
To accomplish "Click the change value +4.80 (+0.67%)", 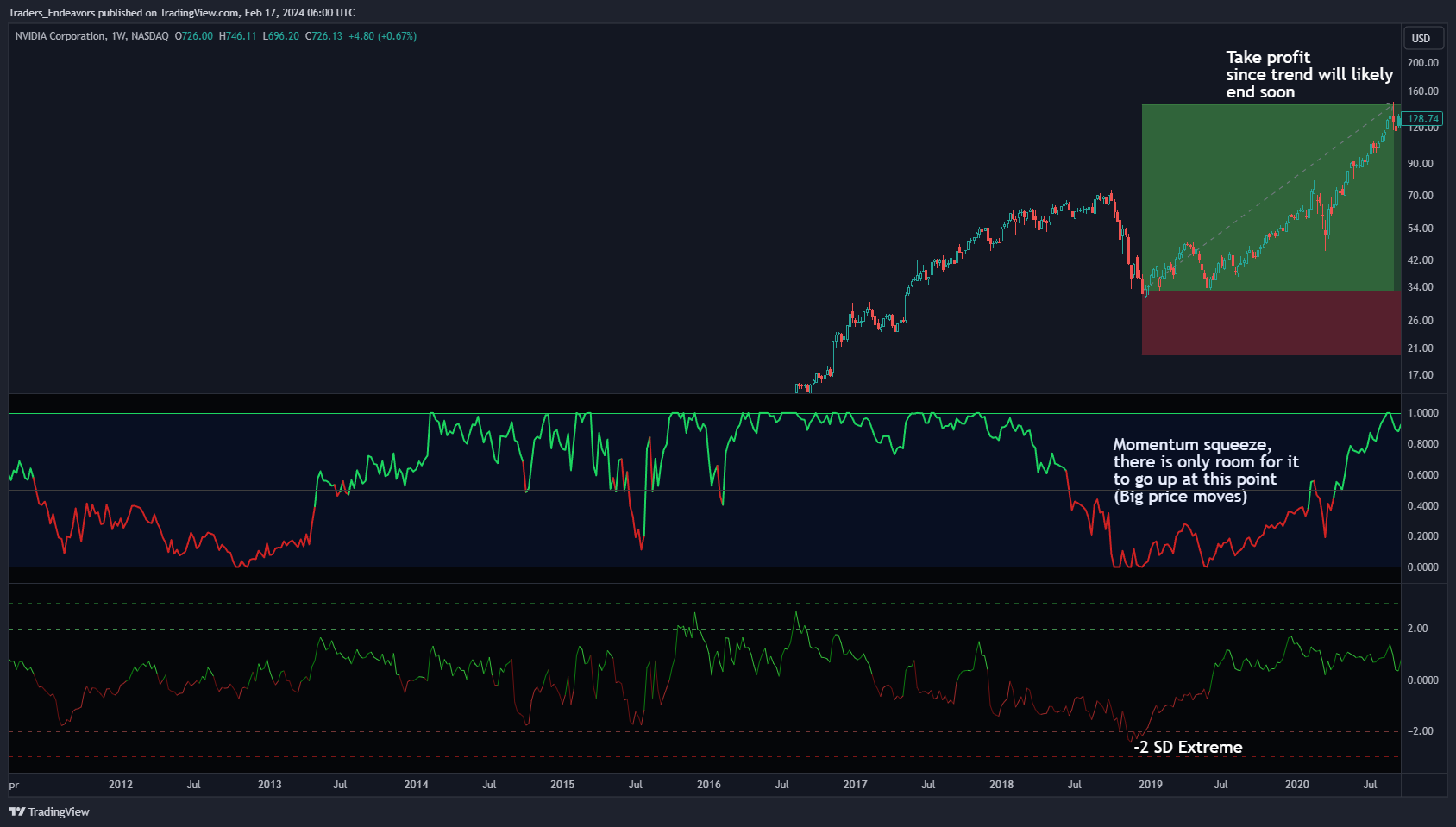I will tap(383, 36).
